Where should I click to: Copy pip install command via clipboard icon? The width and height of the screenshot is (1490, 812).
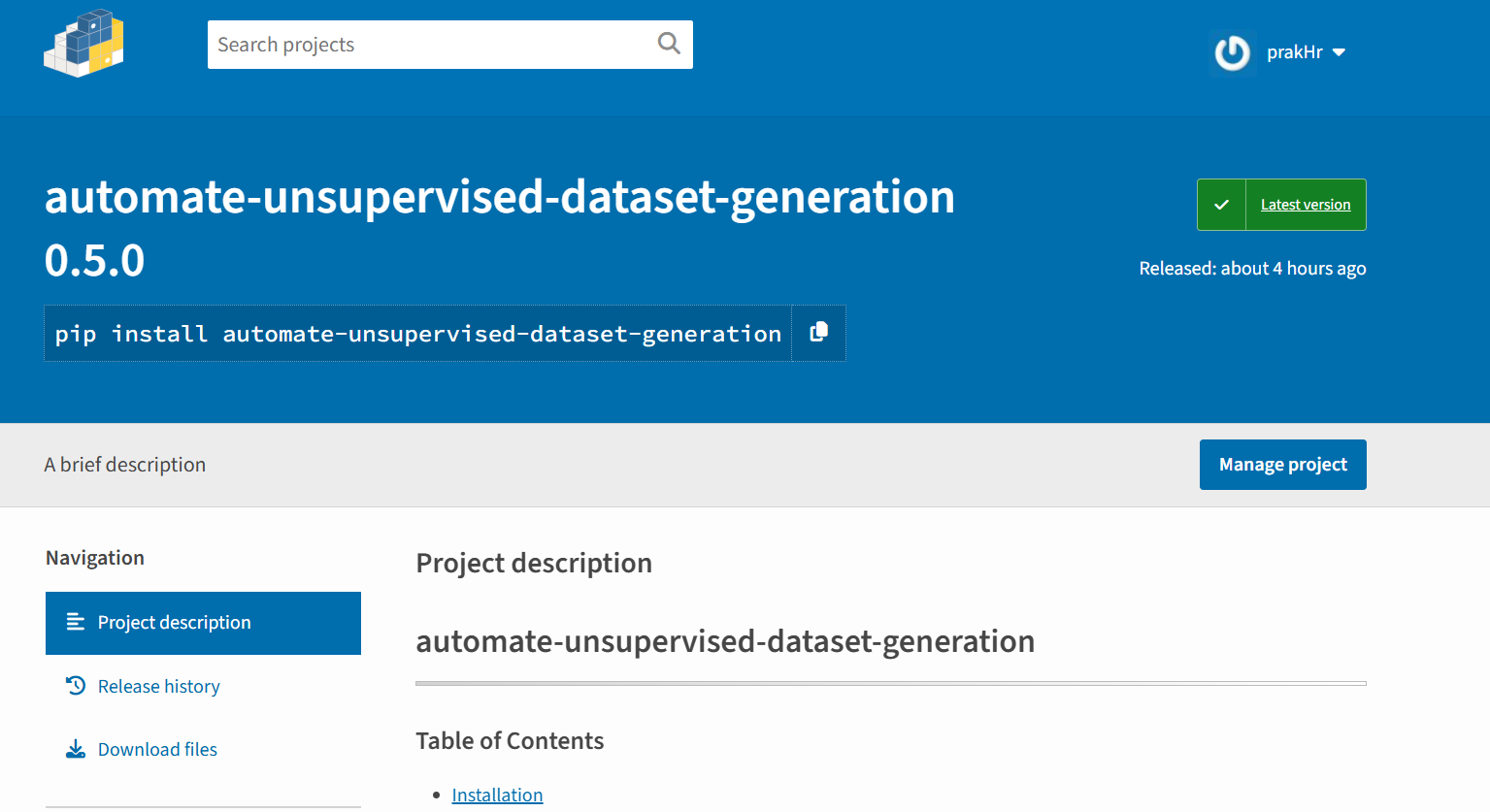819,333
